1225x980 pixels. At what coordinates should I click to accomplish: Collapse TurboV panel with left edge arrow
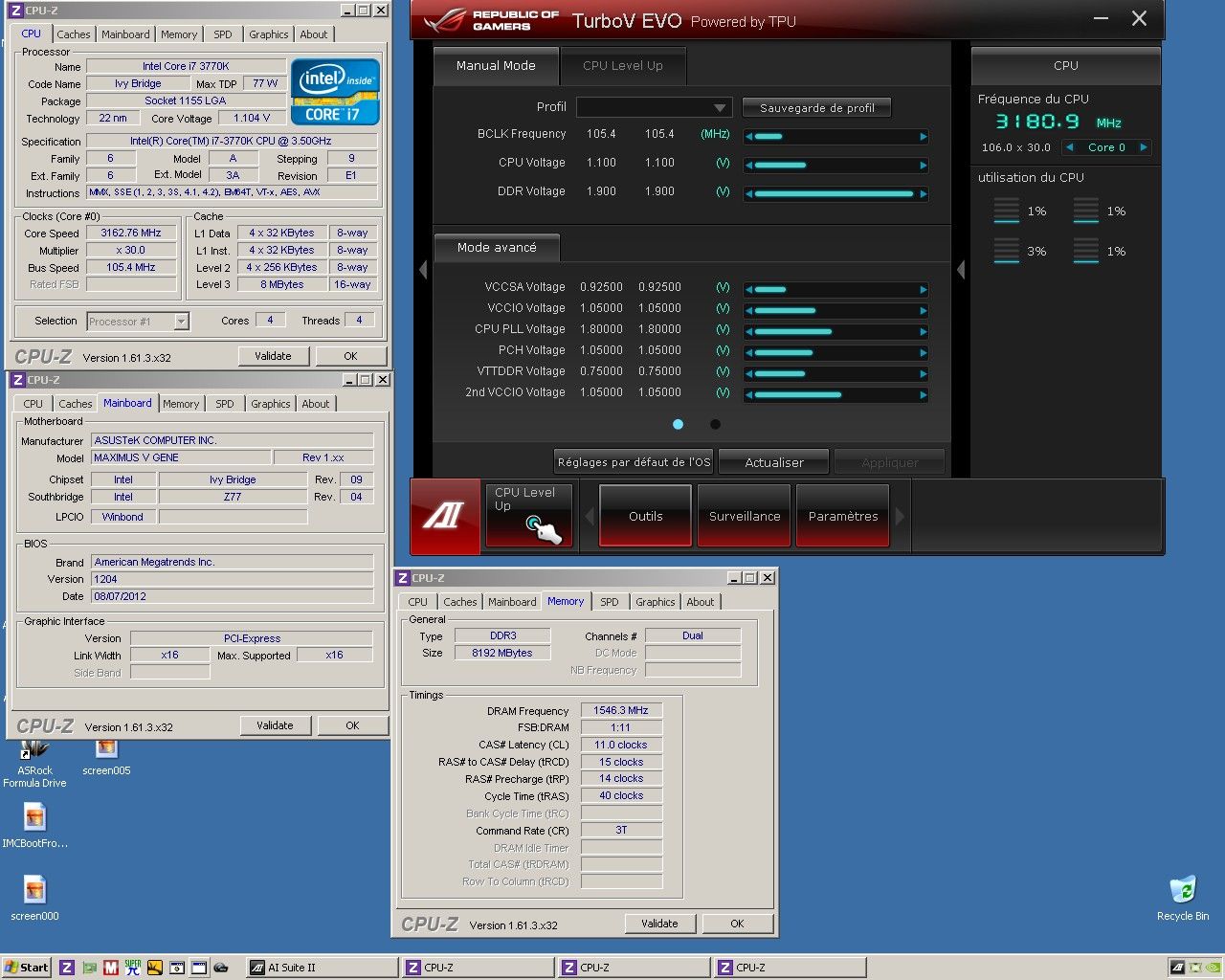point(423,270)
